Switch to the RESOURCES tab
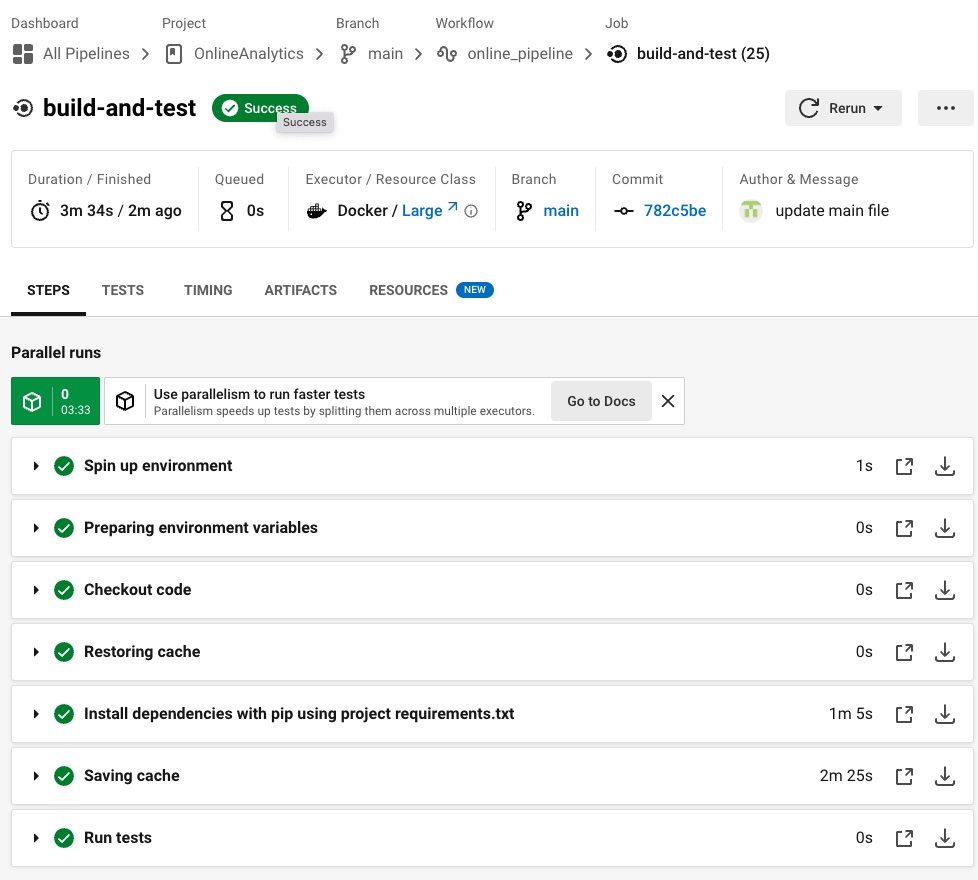The width and height of the screenshot is (978, 880). pos(409,290)
